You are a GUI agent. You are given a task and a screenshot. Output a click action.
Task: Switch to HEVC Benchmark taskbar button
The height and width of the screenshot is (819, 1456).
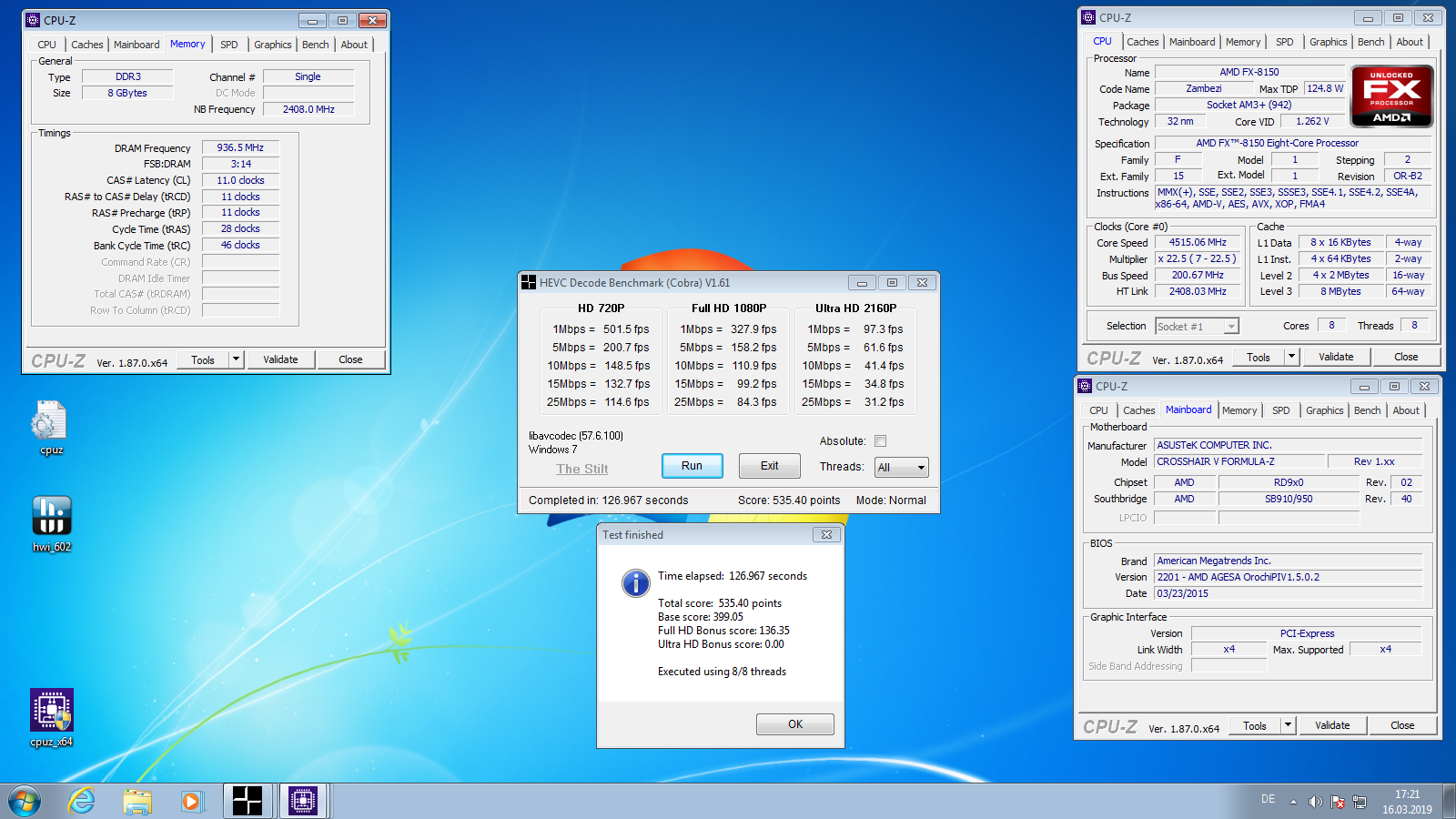(x=247, y=801)
